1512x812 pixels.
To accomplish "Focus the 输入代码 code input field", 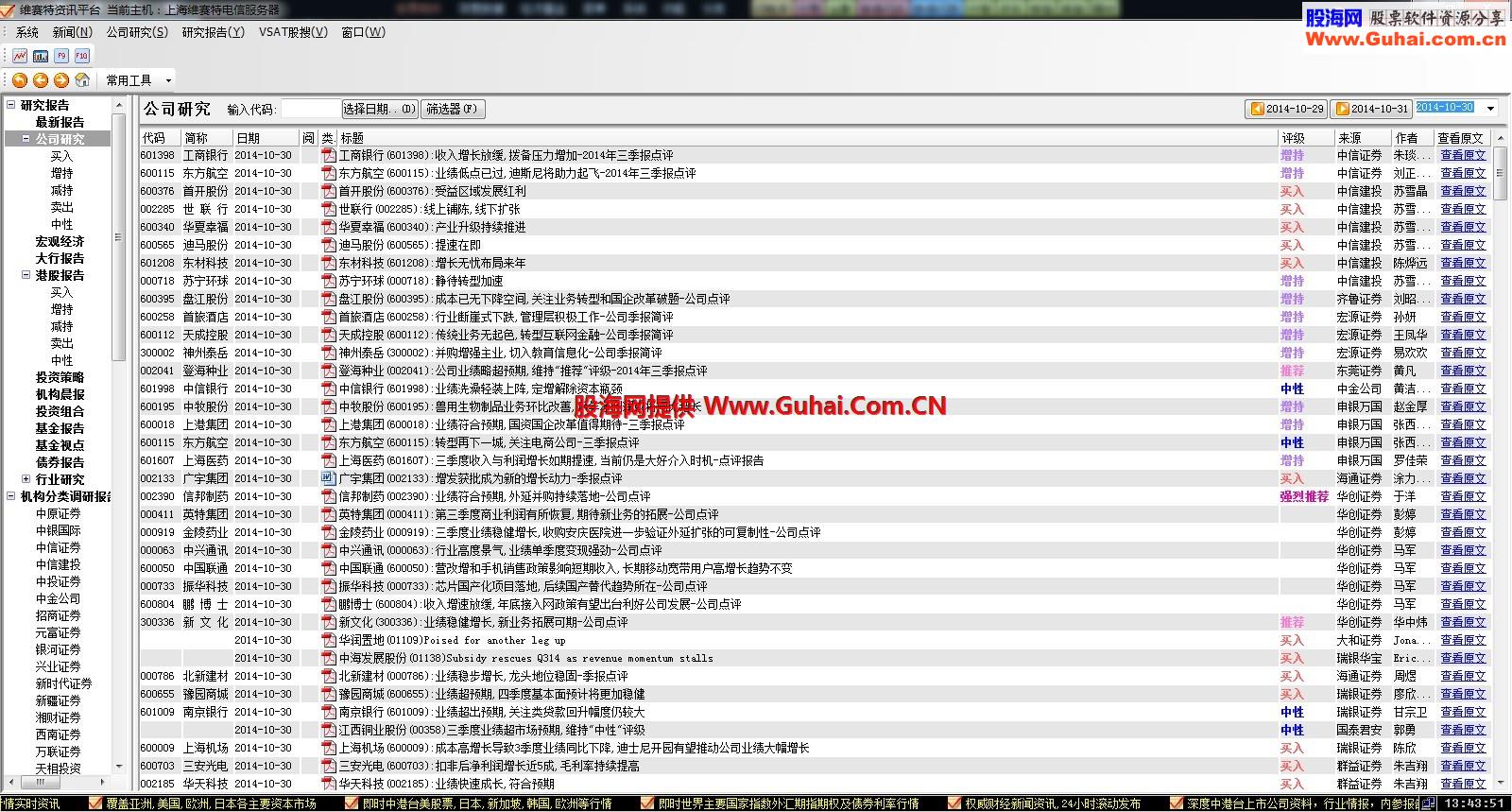I will pos(310,109).
